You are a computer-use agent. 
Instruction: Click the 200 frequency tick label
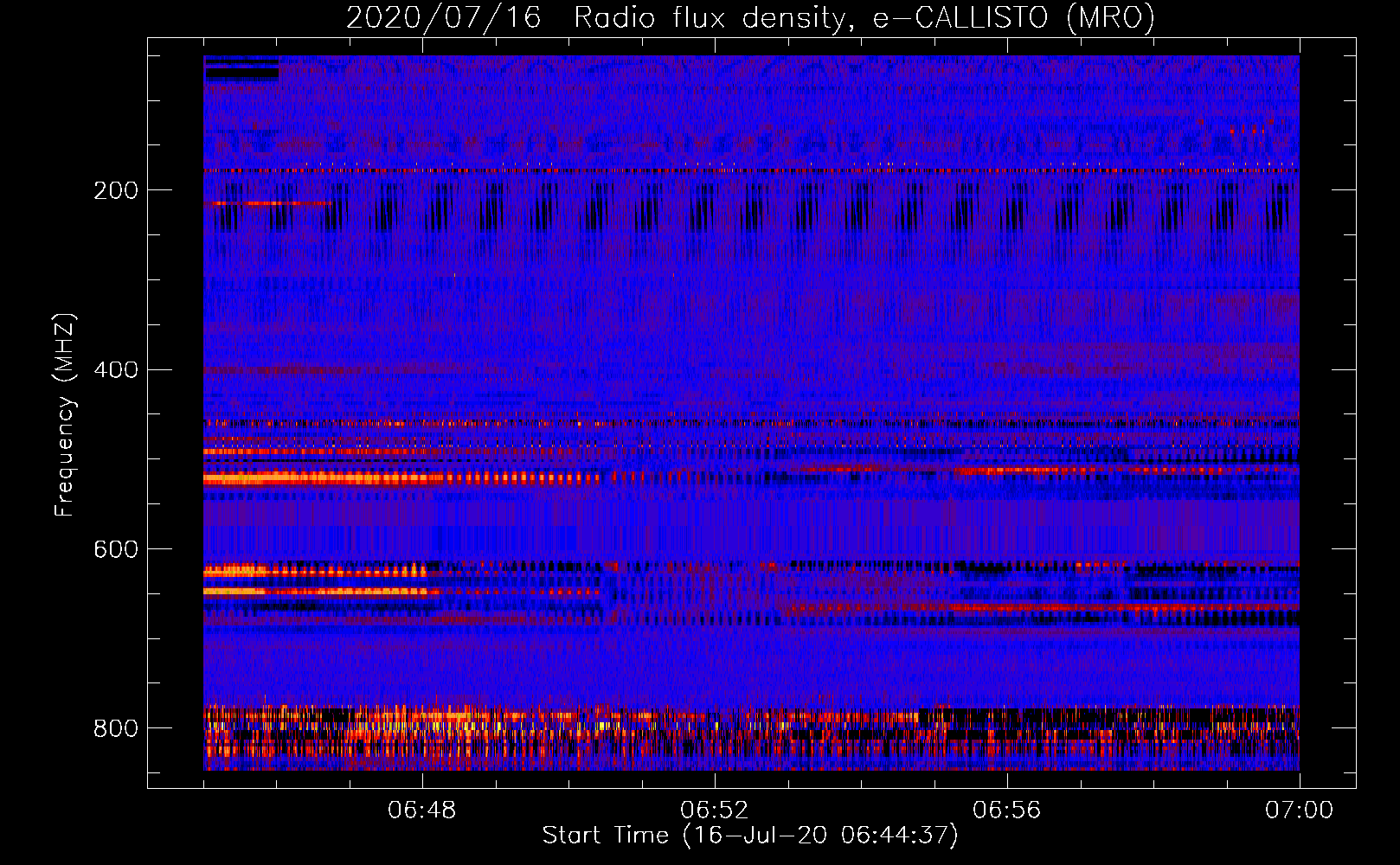click(x=116, y=190)
